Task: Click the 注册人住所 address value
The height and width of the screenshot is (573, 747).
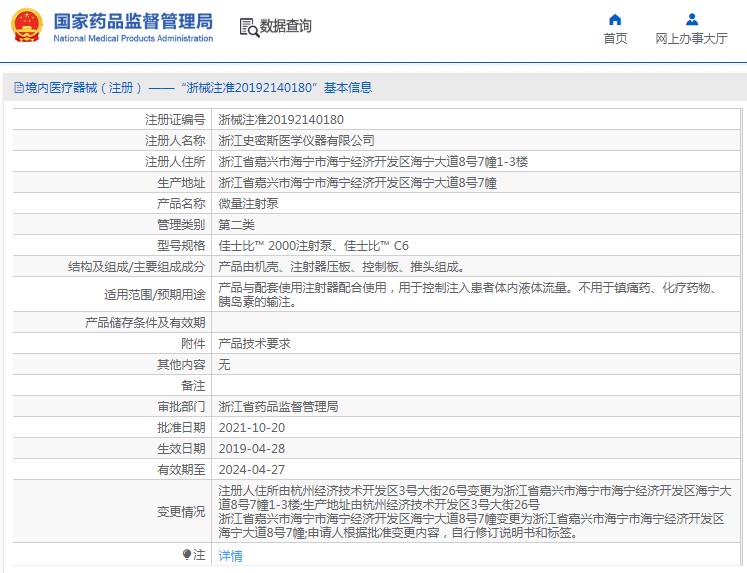Action: [373, 161]
